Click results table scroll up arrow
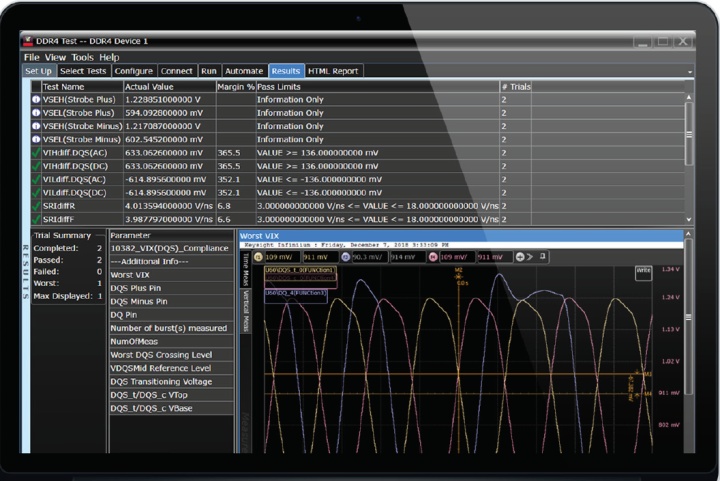720x481 pixels. click(x=688, y=97)
